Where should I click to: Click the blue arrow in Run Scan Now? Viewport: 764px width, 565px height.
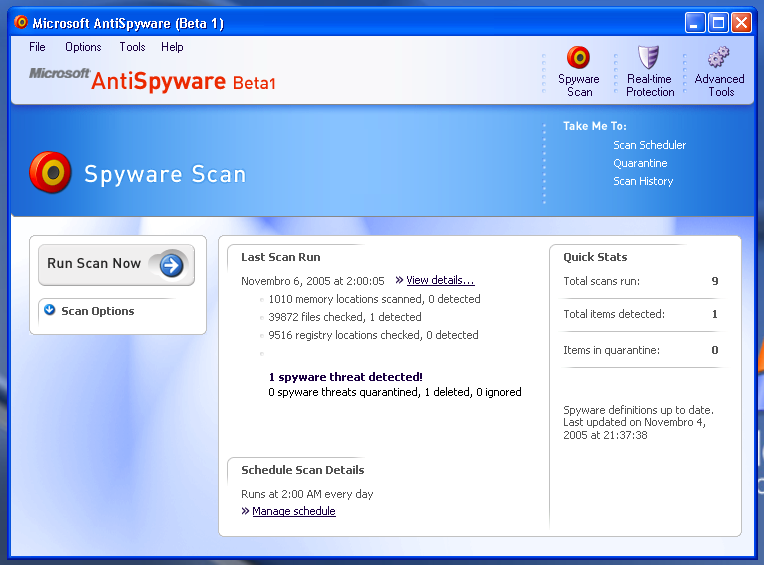[171, 265]
